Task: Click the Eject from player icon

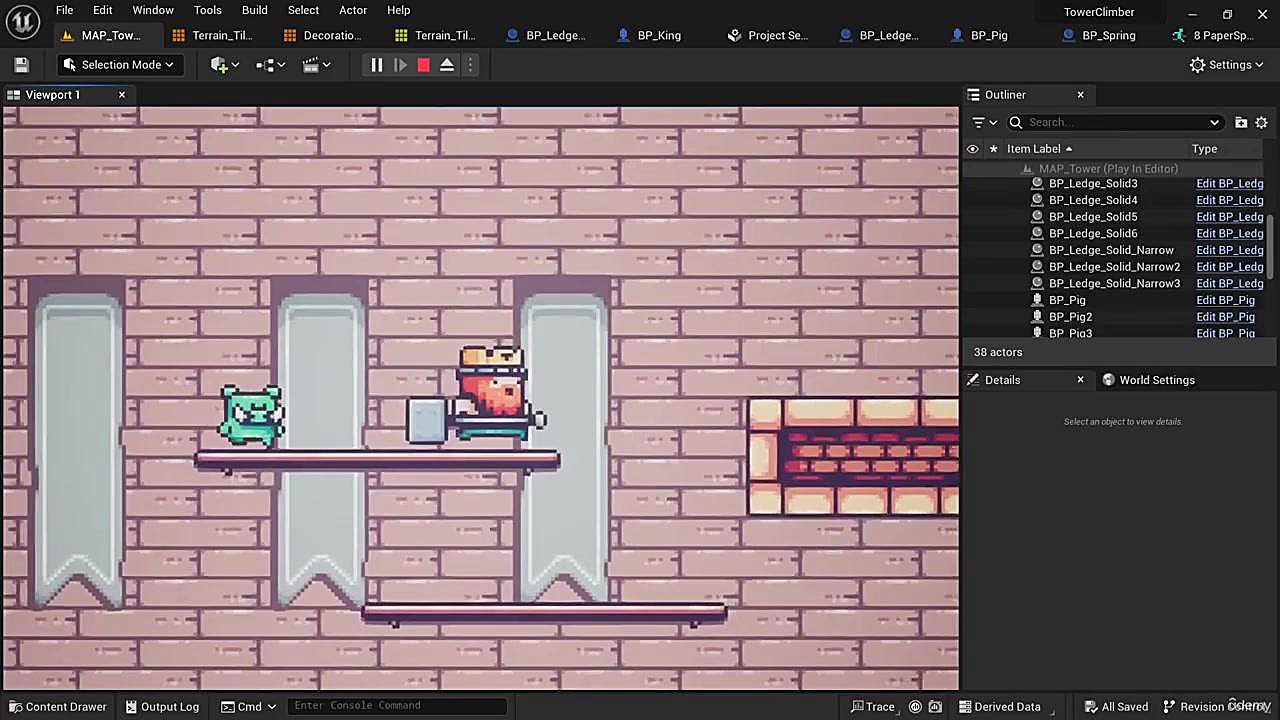Action: click(x=447, y=65)
